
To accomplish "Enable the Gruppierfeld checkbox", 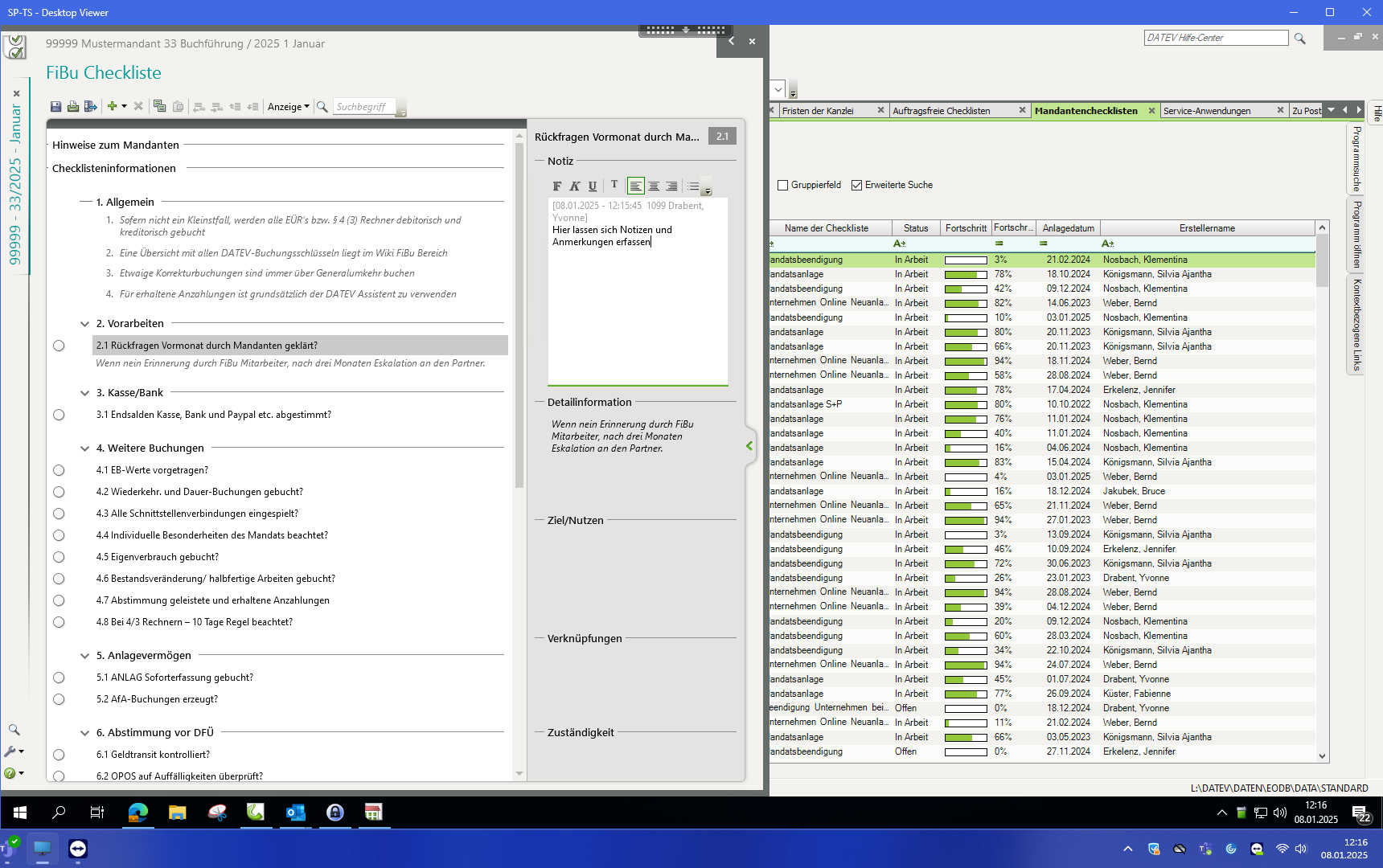I will (782, 185).
